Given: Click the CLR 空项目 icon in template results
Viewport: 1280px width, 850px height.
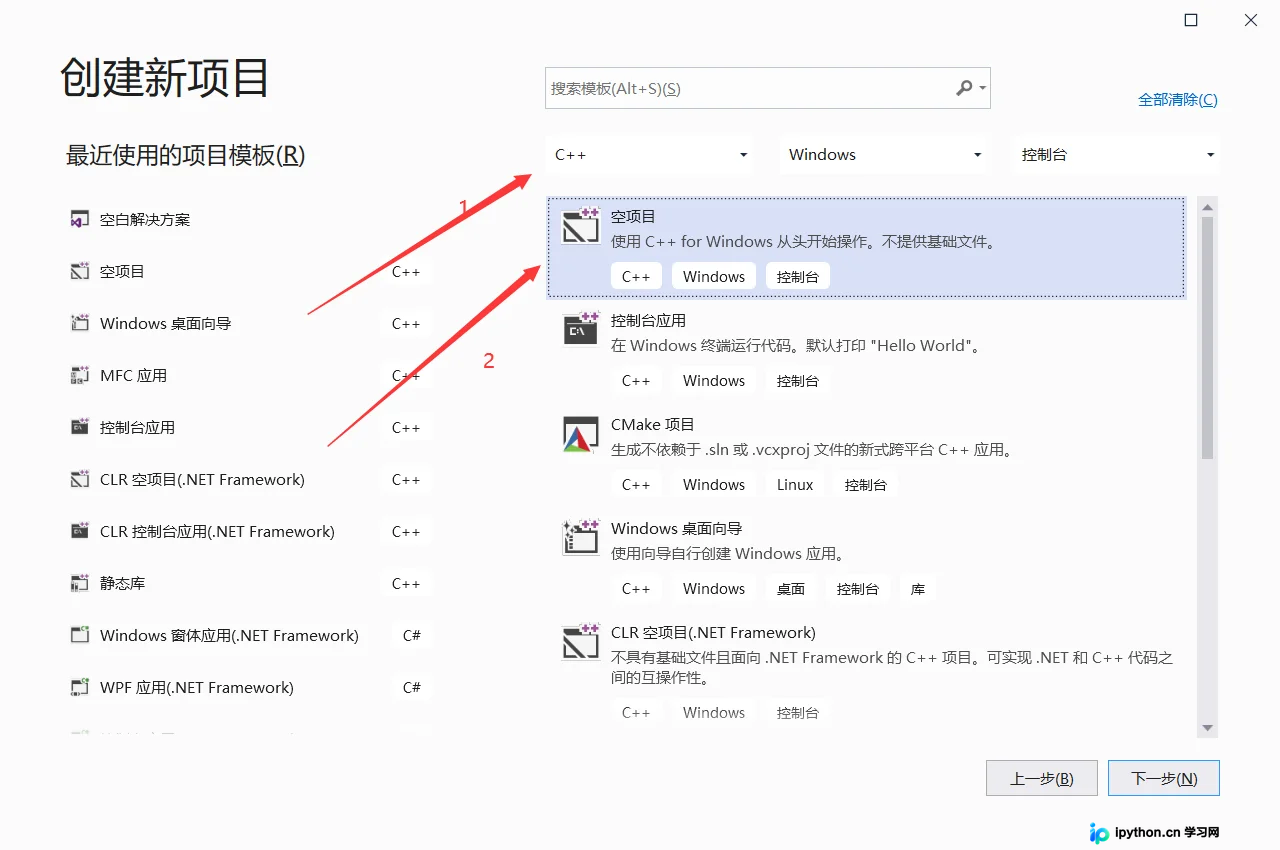Looking at the screenshot, I should (x=581, y=642).
